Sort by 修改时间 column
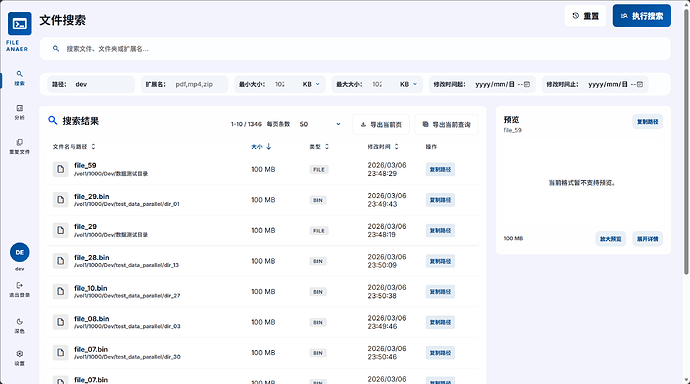 pyautogui.click(x=383, y=146)
